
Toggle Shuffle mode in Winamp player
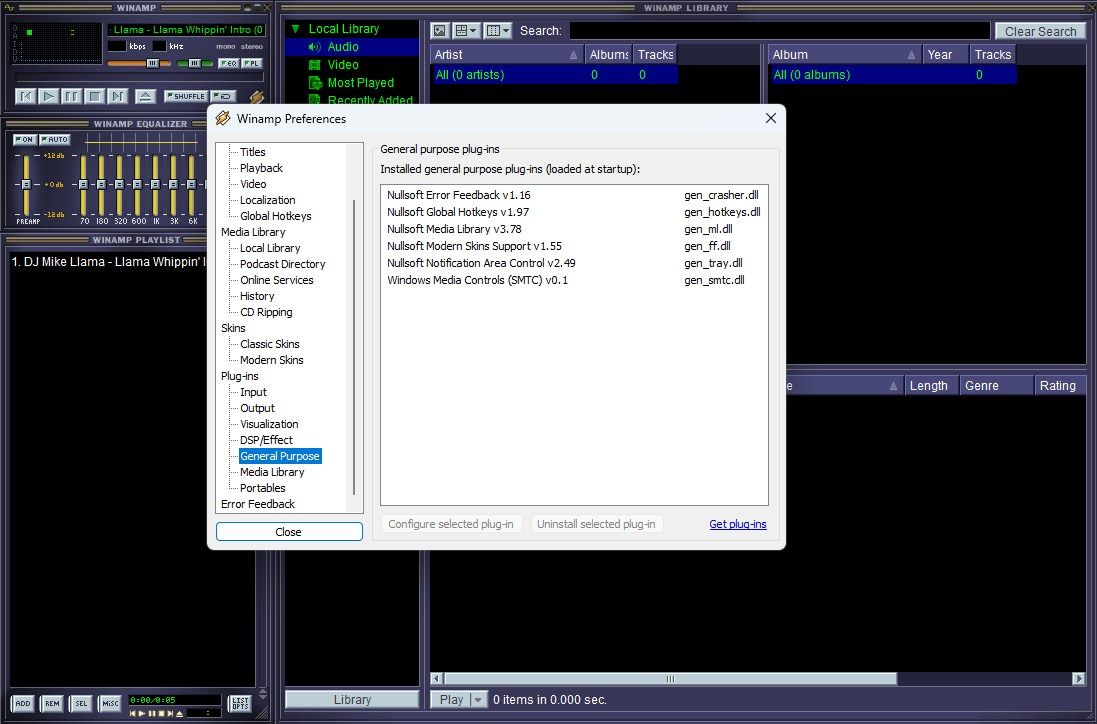[x=185, y=97]
